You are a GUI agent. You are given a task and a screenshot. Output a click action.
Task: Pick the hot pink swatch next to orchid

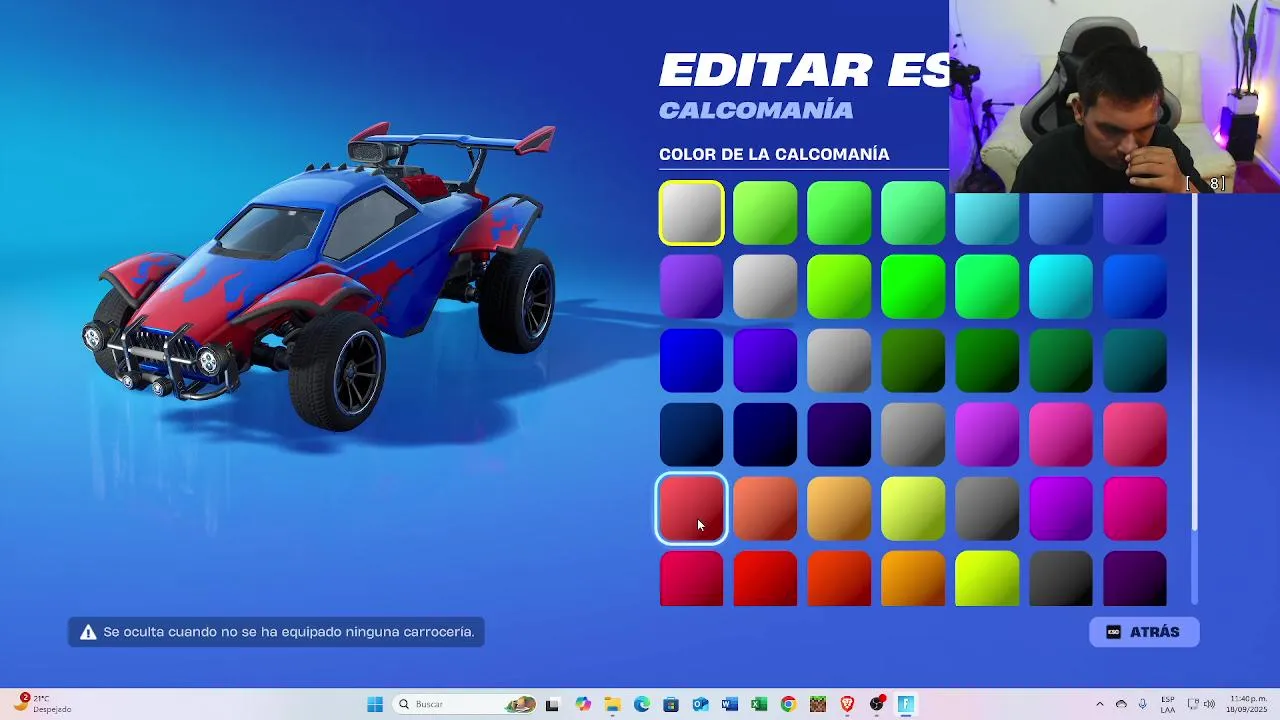(x=1061, y=435)
